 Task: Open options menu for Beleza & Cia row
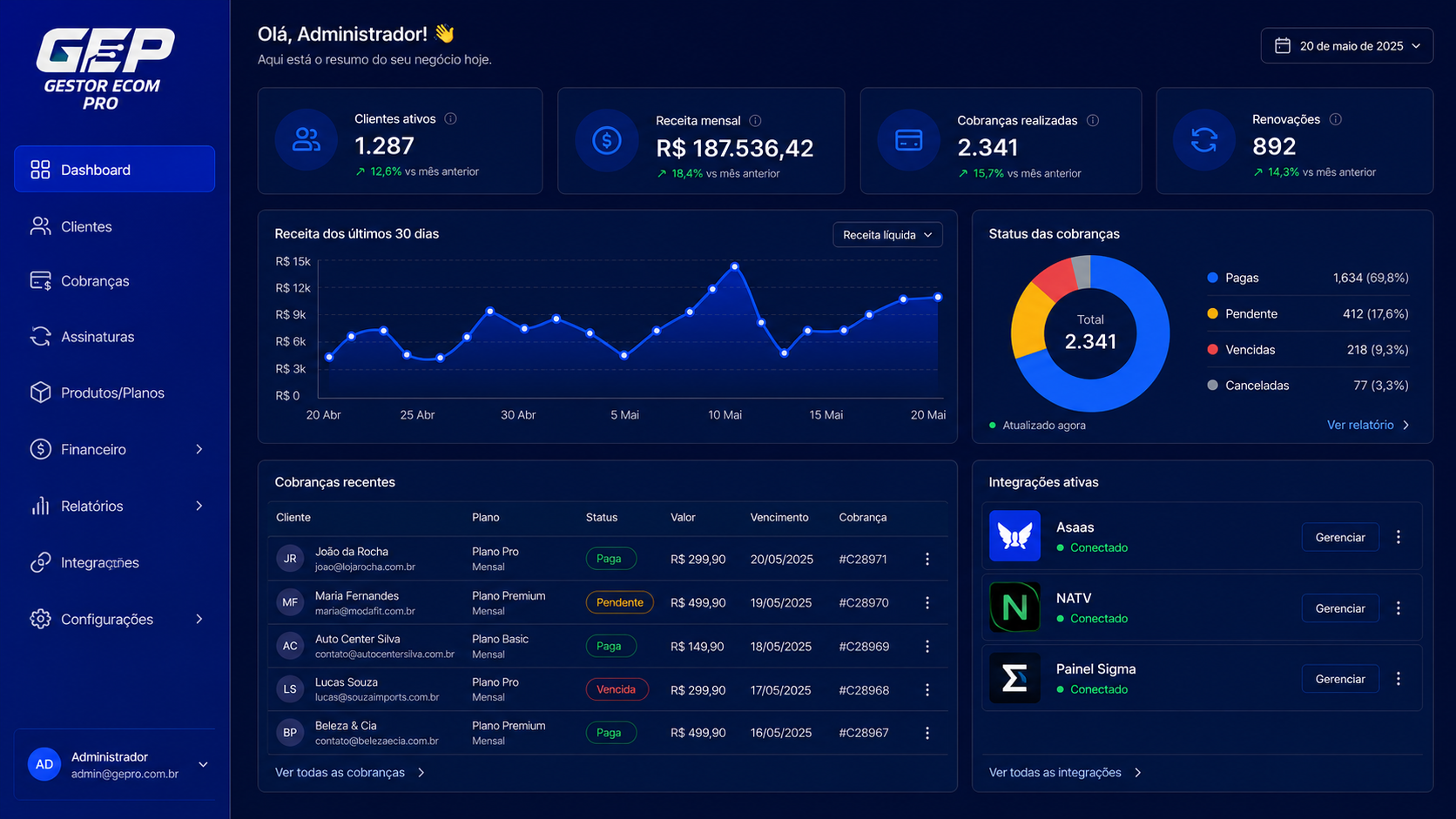(x=927, y=733)
